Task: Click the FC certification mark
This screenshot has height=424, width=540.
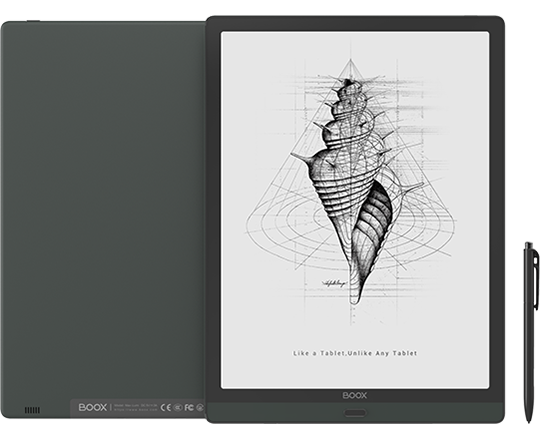Action: (189, 407)
